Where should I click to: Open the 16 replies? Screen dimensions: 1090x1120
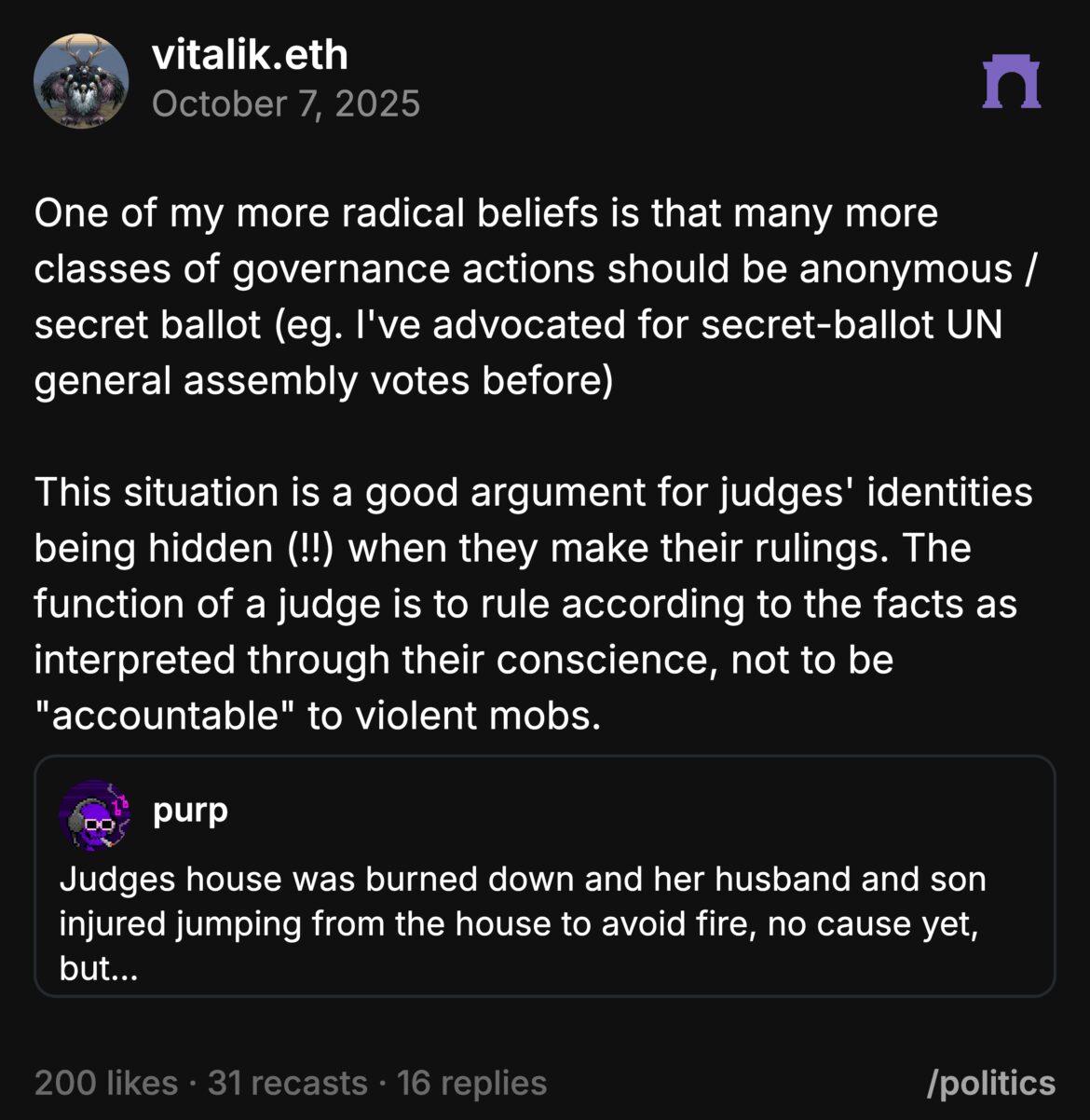(471, 1083)
